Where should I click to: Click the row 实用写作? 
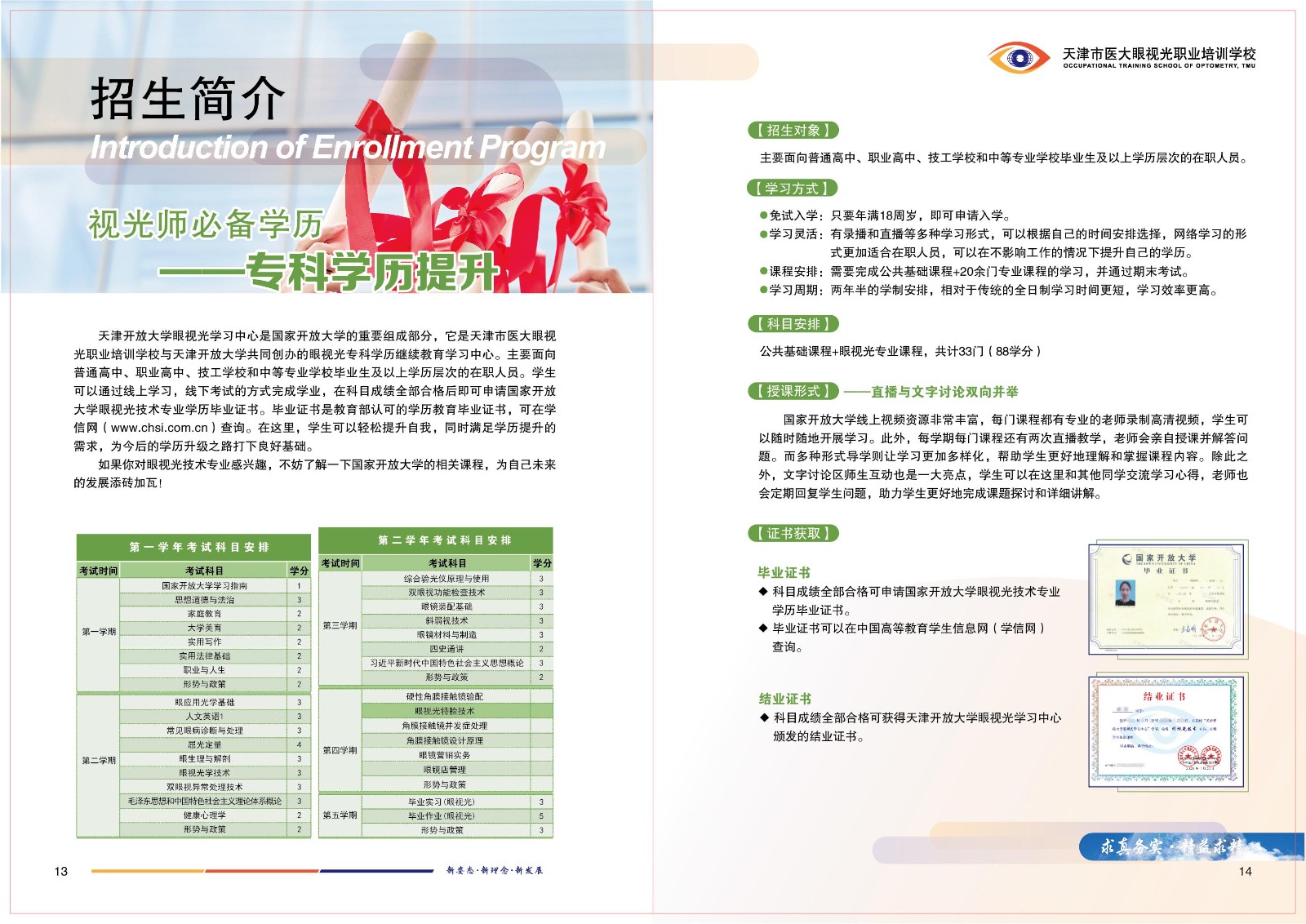tap(215, 642)
